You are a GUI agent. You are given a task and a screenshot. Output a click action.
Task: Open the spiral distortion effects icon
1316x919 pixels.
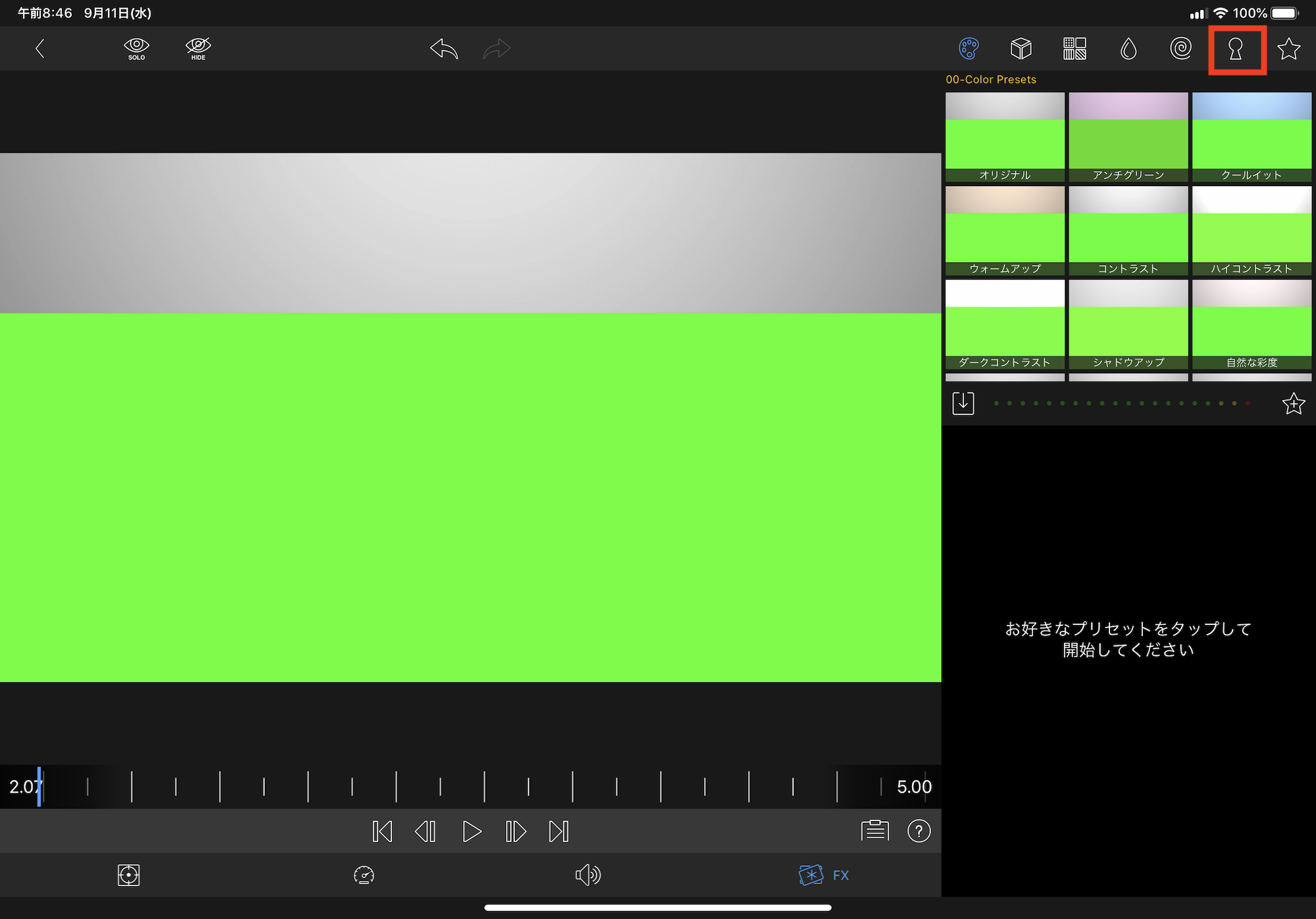tap(1181, 49)
